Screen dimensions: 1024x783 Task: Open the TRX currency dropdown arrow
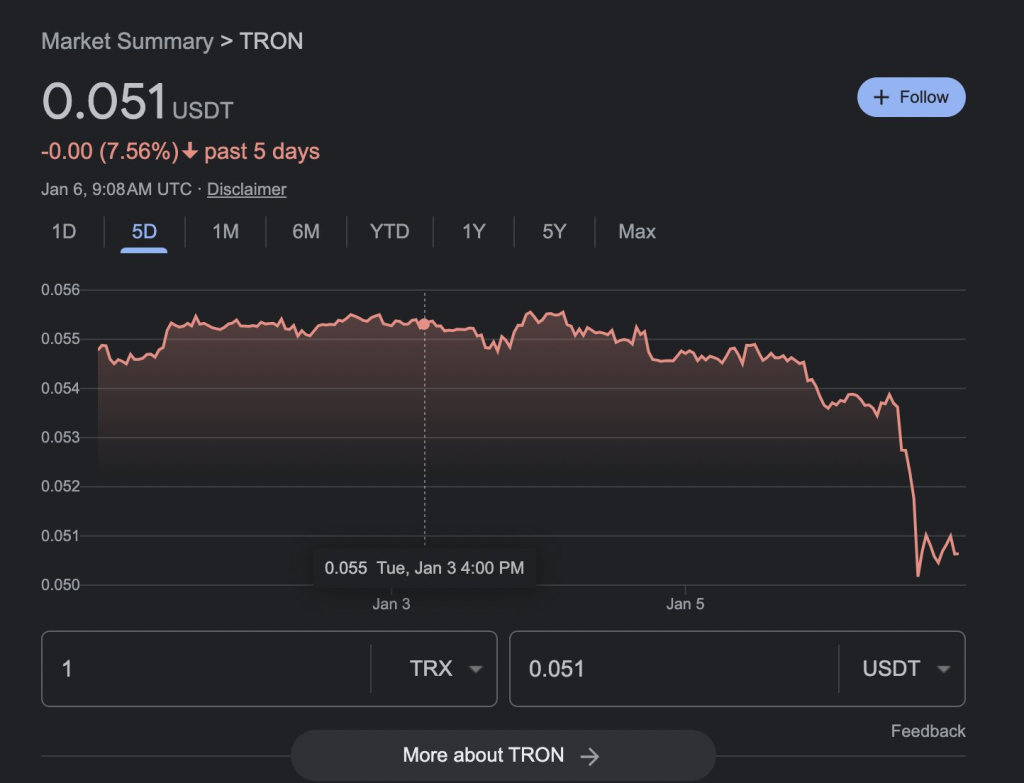pos(476,669)
